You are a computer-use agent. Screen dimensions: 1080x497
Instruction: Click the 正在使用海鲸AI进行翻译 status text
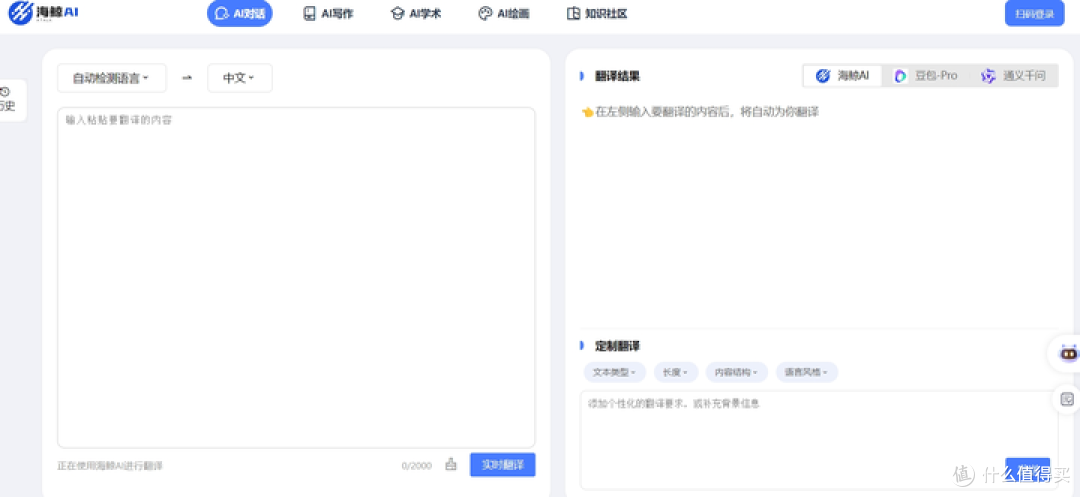(110, 466)
